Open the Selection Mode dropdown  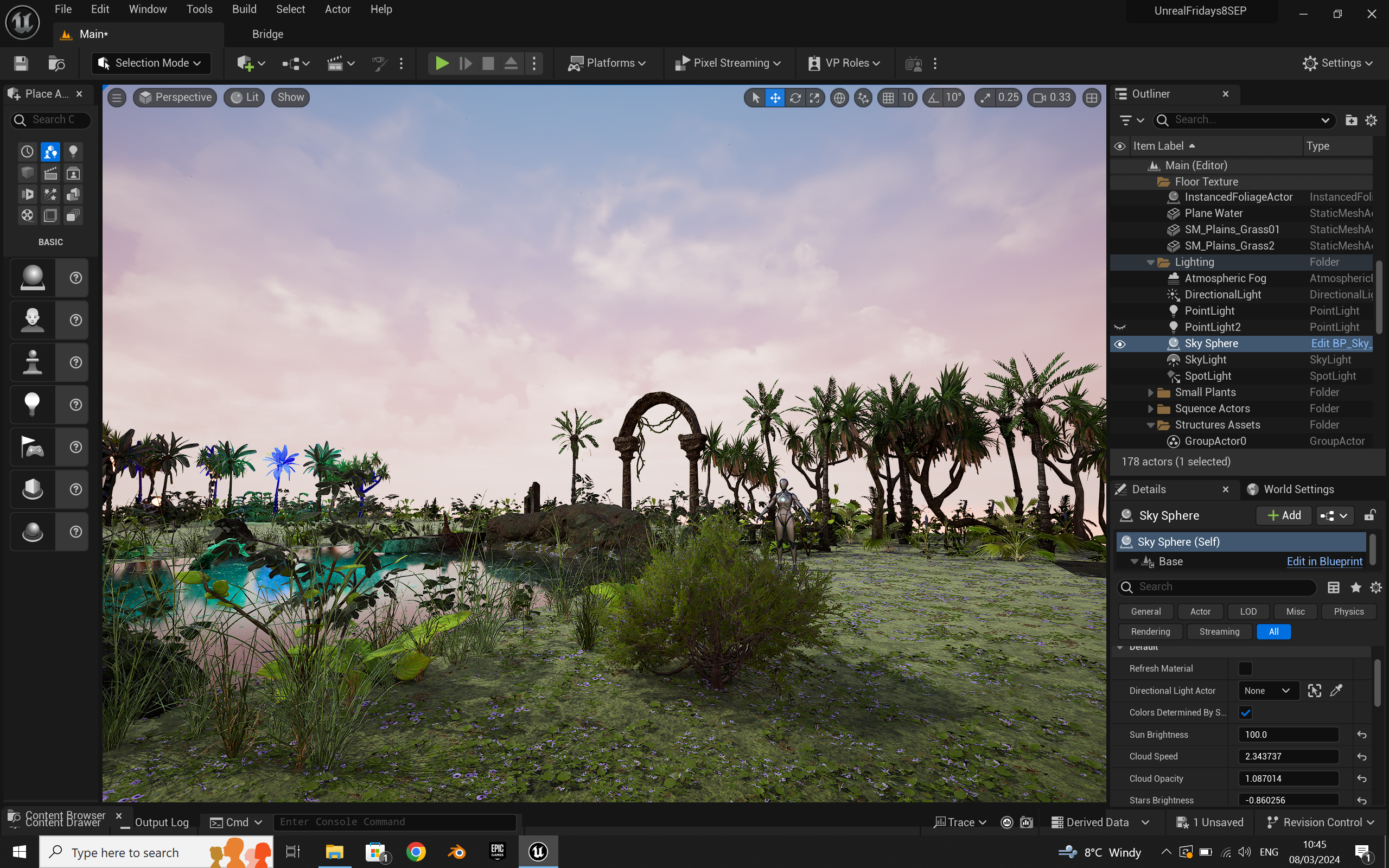coord(150,63)
